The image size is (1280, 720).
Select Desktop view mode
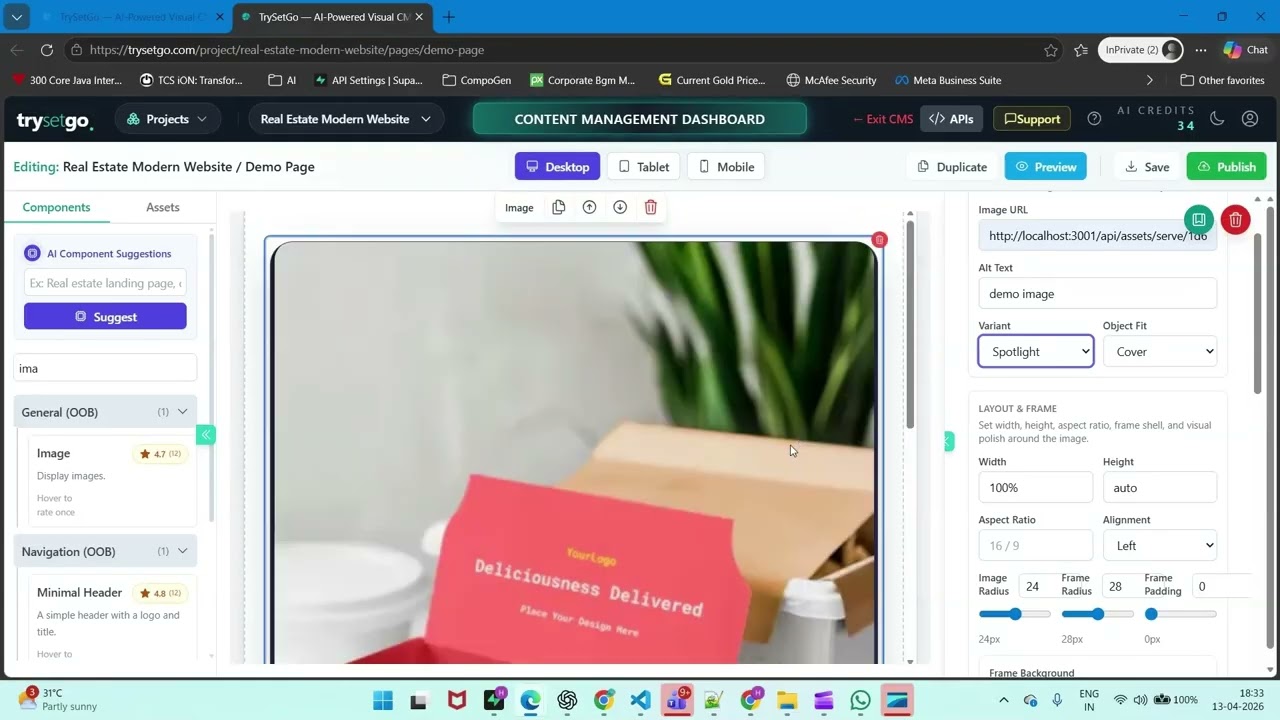(557, 167)
